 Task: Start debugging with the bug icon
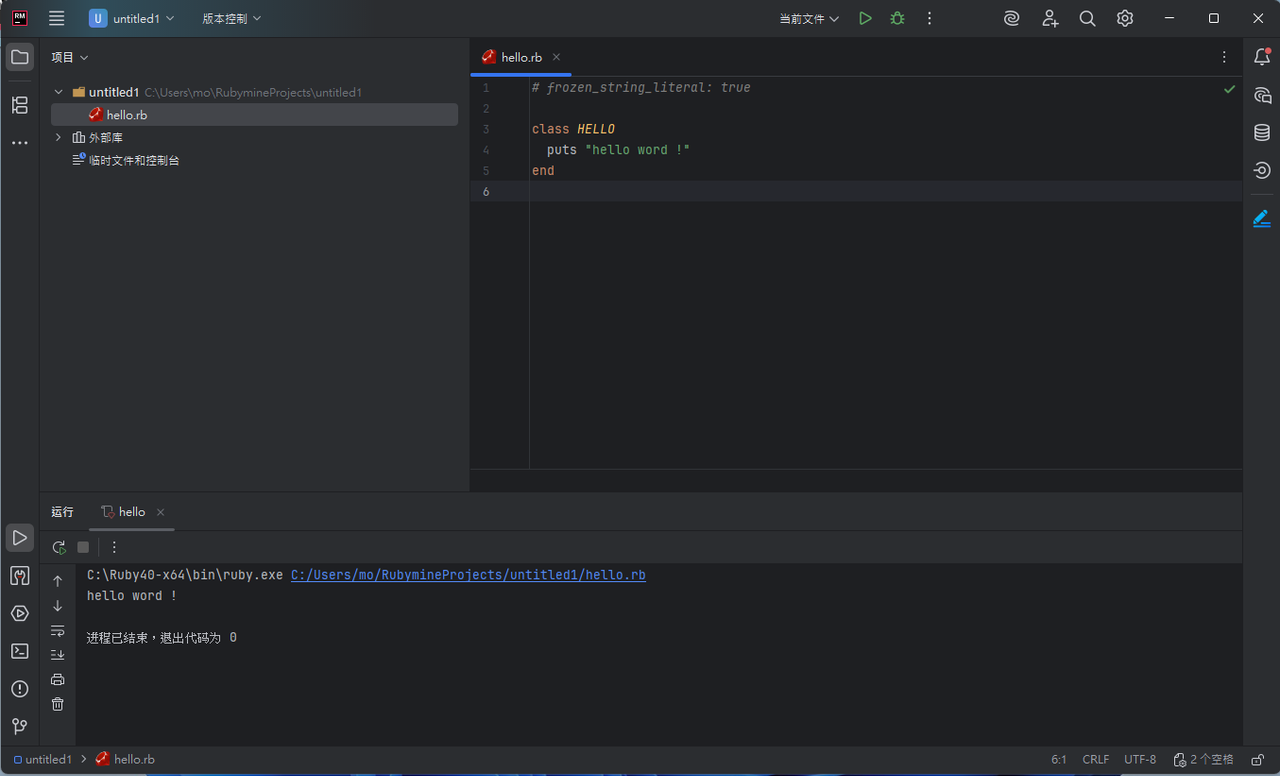897,19
